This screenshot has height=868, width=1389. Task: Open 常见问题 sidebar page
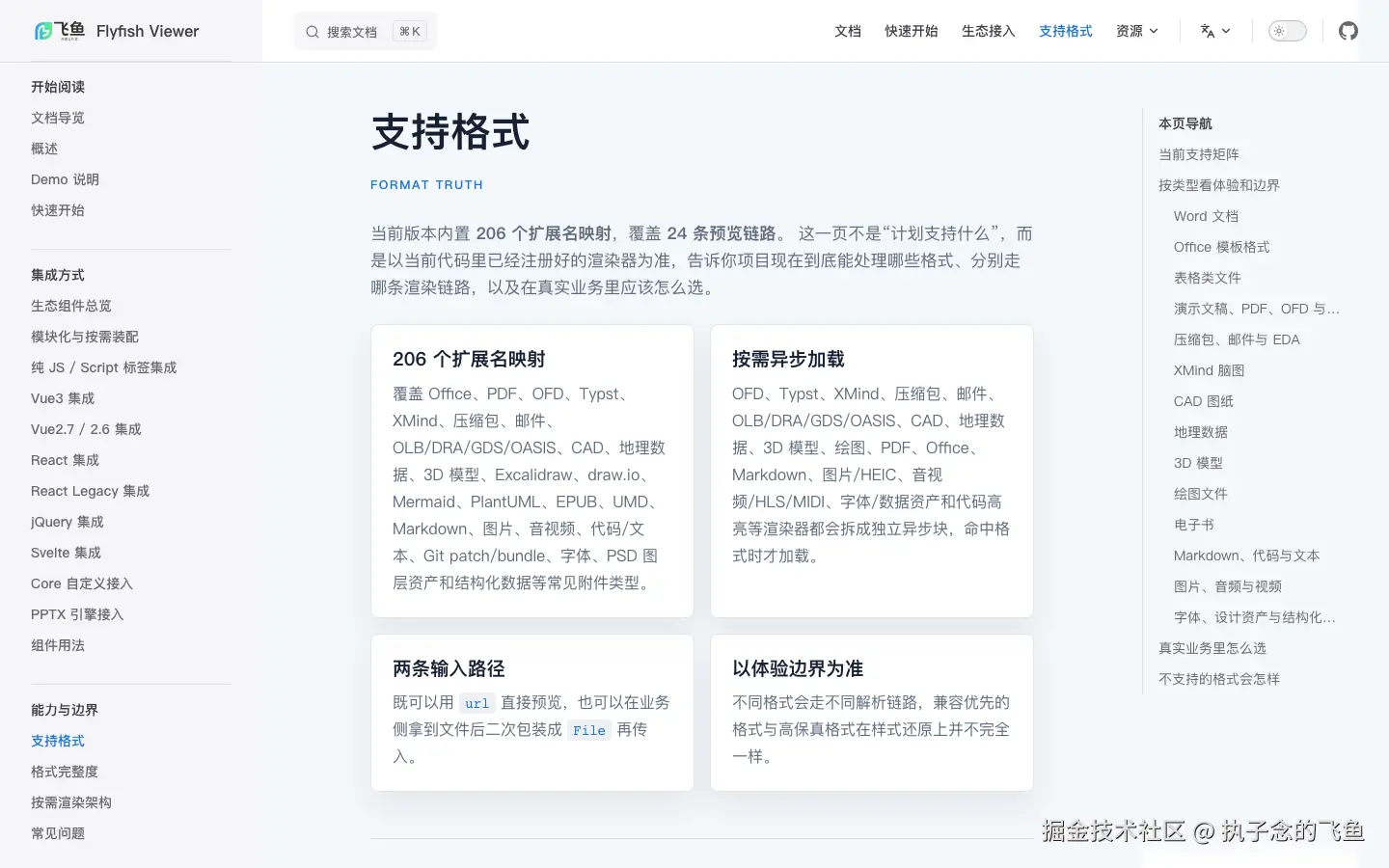[58, 833]
